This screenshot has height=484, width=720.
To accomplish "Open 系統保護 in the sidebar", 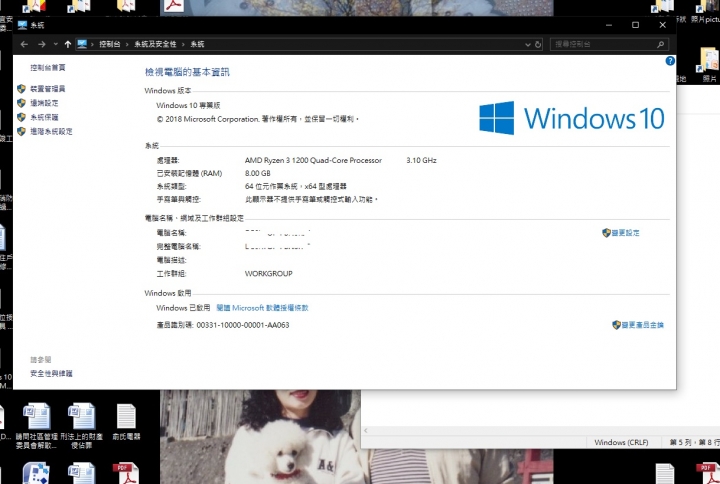I will coord(45,117).
